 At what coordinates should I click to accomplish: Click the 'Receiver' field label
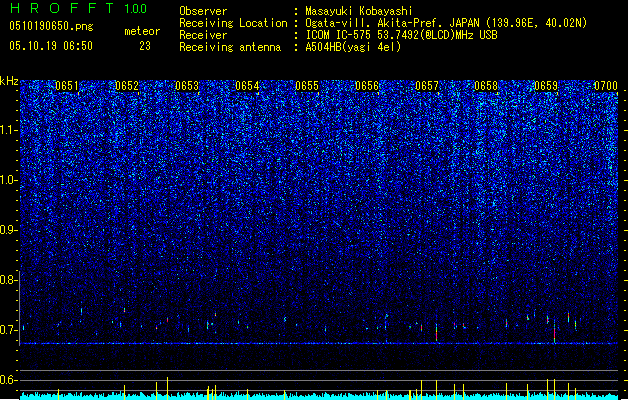[x=203, y=35]
